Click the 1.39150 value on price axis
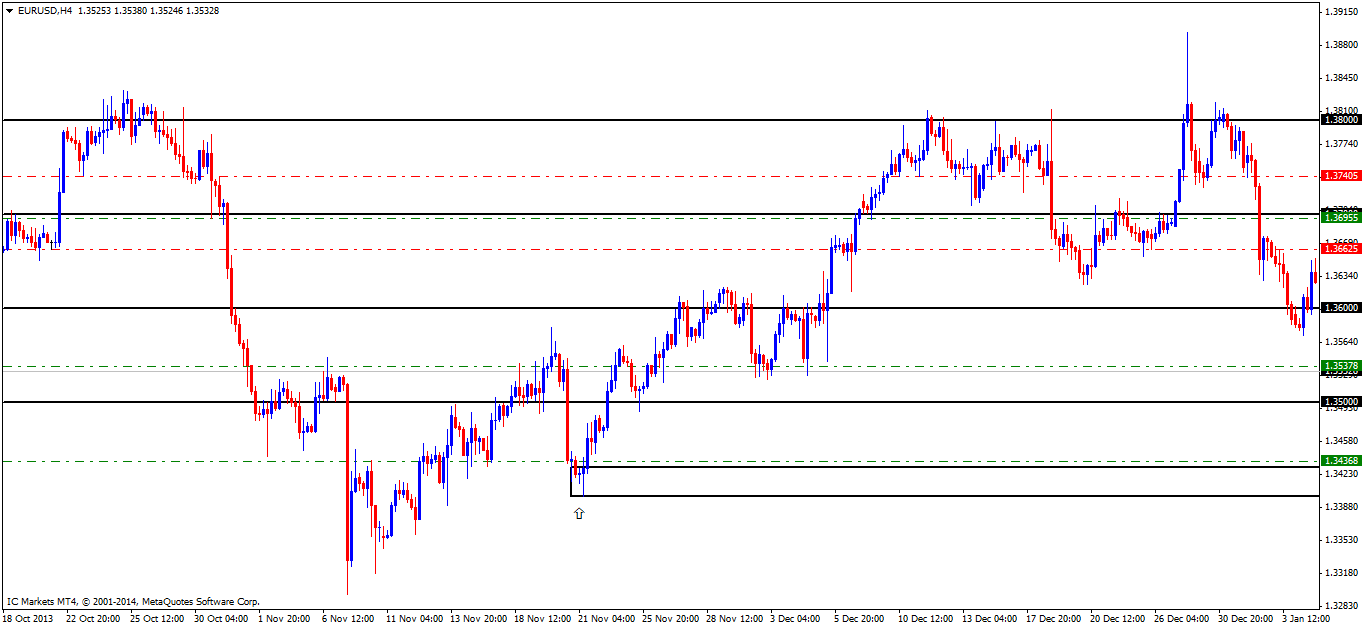 coord(1341,12)
